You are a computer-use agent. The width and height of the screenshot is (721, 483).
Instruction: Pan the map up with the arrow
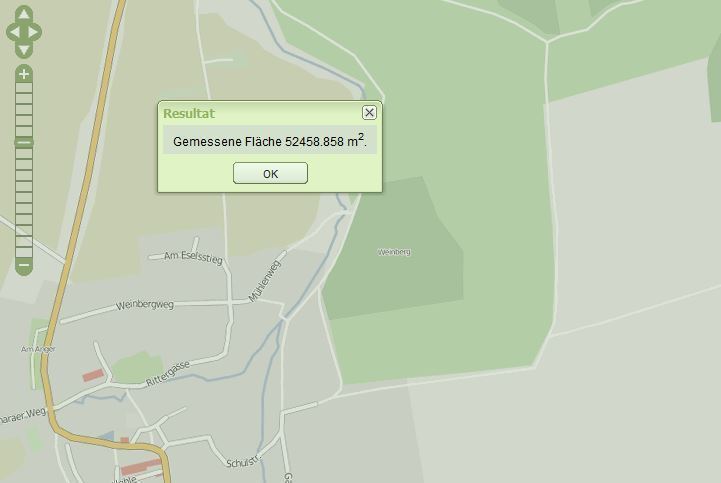click(24, 14)
